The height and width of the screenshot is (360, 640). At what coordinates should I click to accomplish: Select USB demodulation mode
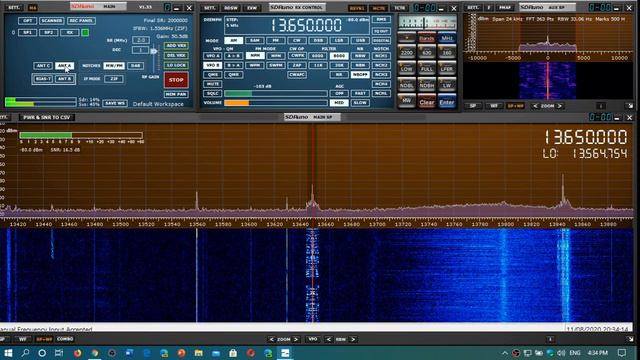(360, 40)
